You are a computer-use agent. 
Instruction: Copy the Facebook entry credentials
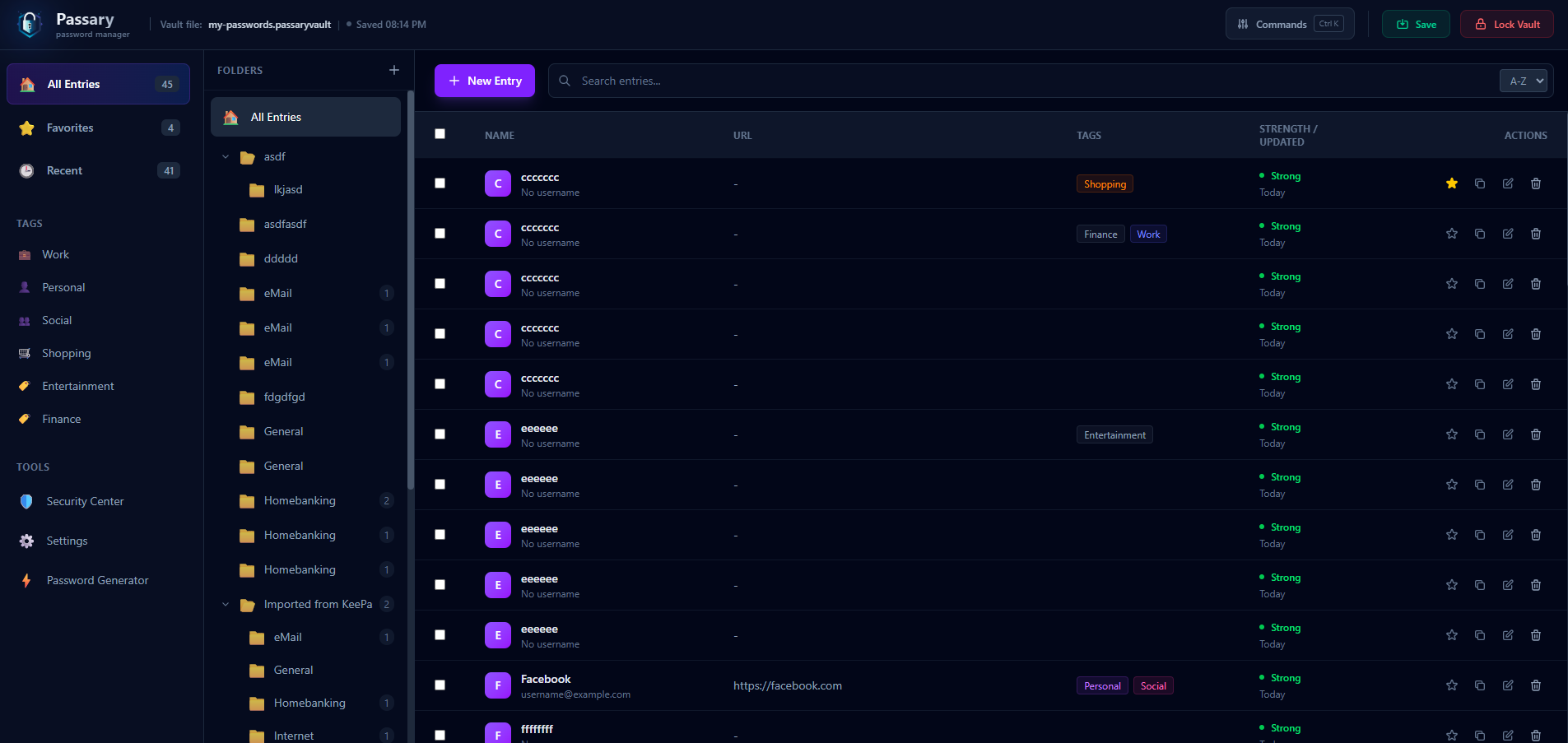(x=1479, y=685)
